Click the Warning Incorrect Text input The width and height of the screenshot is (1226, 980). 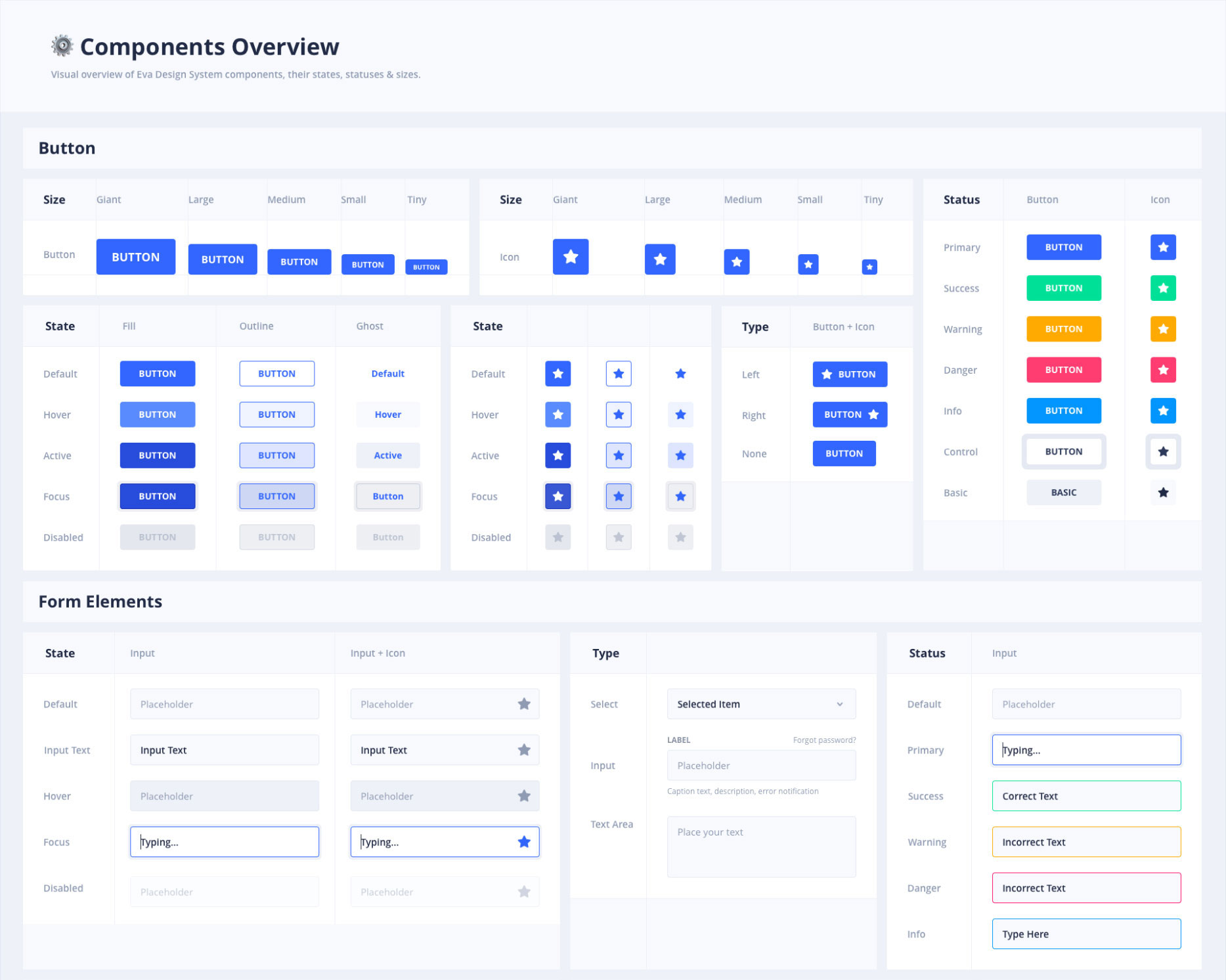tap(1086, 842)
